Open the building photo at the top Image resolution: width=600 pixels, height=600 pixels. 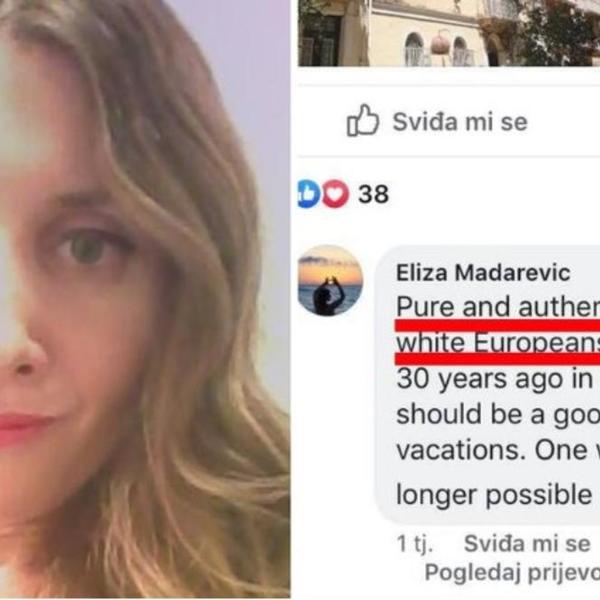[x=449, y=33]
